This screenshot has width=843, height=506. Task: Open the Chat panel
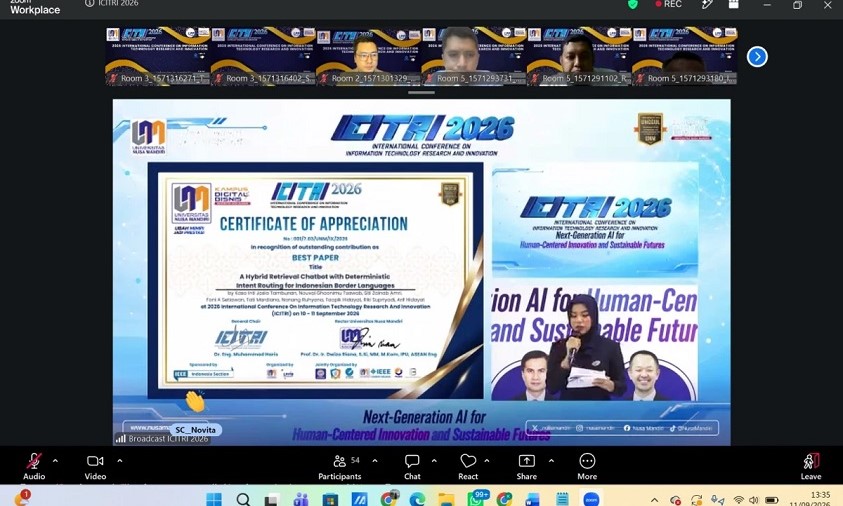(x=412, y=466)
